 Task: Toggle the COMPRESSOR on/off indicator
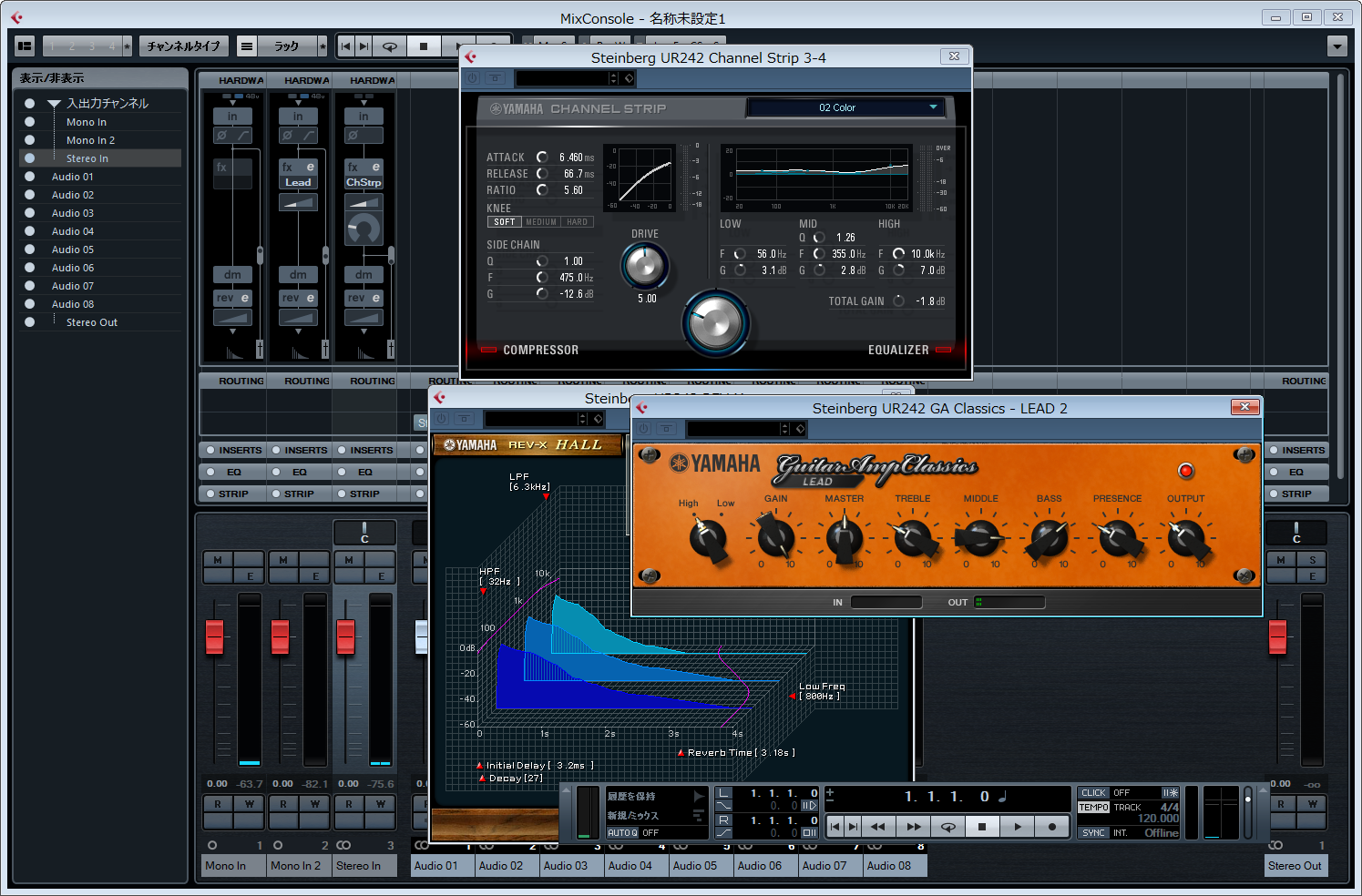[489, 350]
